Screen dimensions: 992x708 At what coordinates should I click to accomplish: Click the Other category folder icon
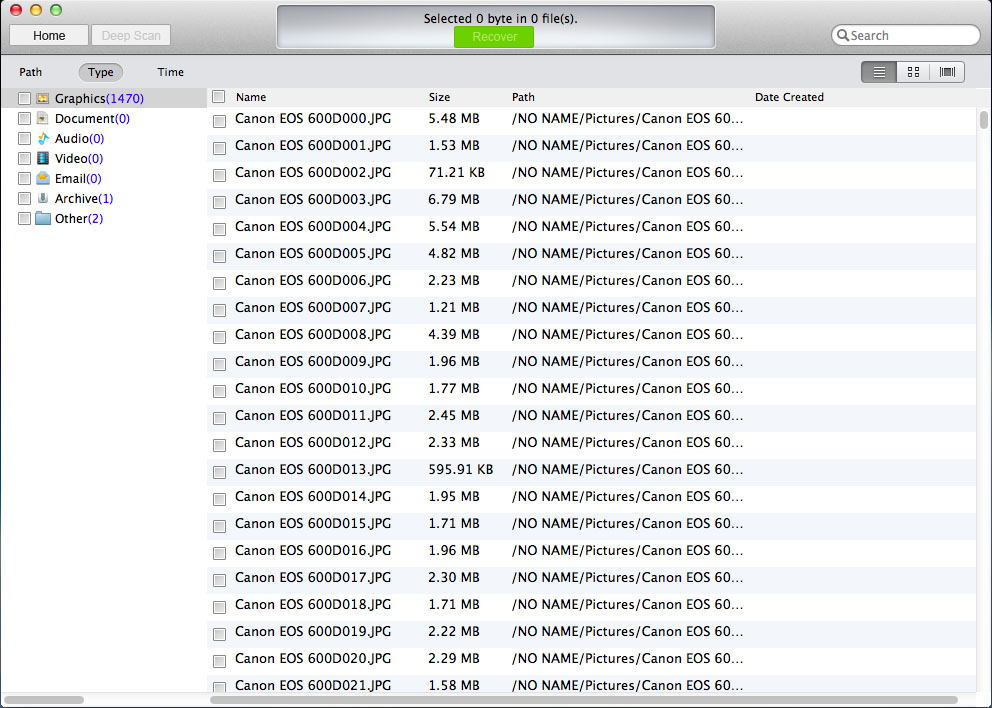tap(42, 219)
